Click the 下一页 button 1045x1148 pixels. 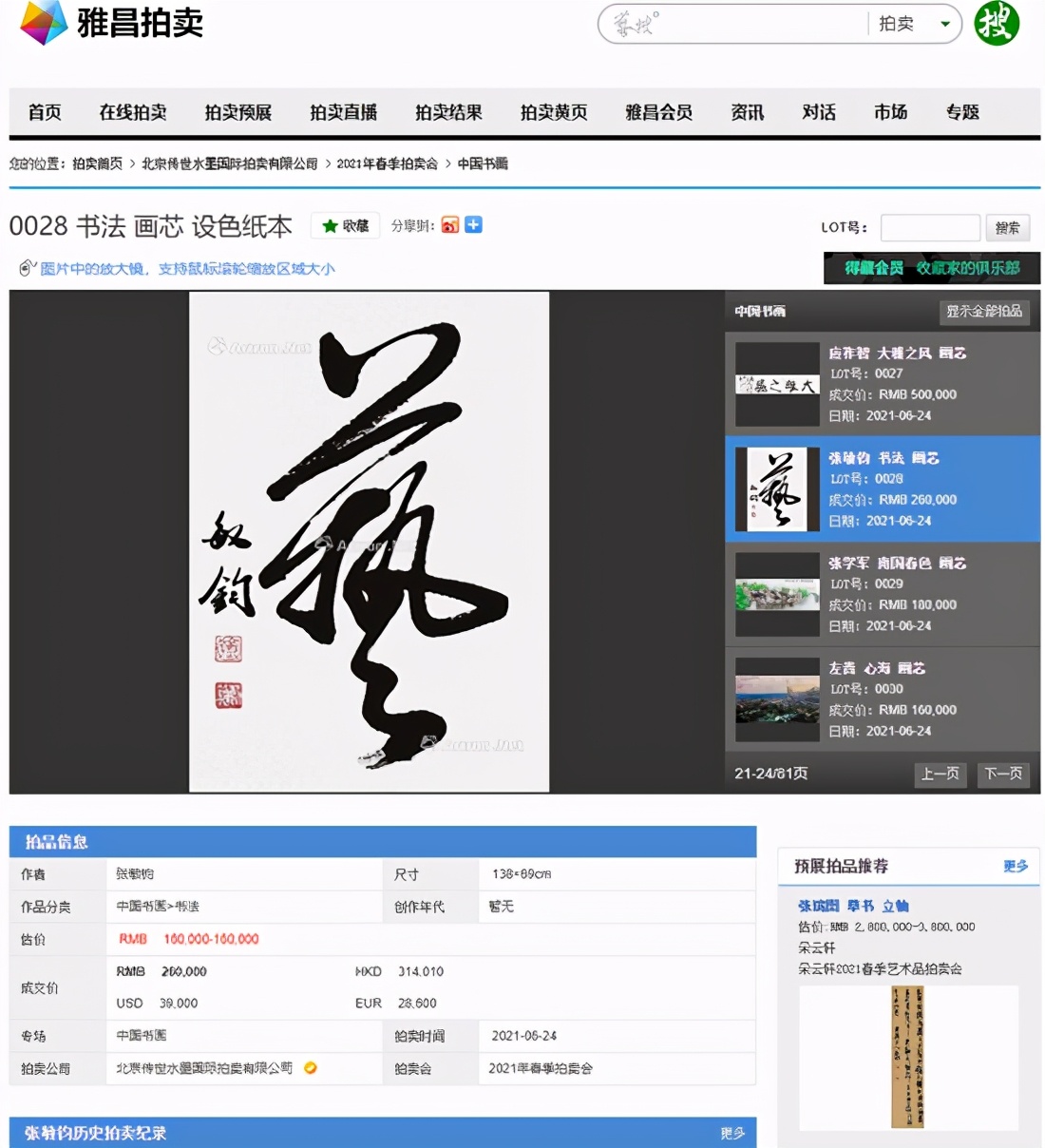(1003, 775)
